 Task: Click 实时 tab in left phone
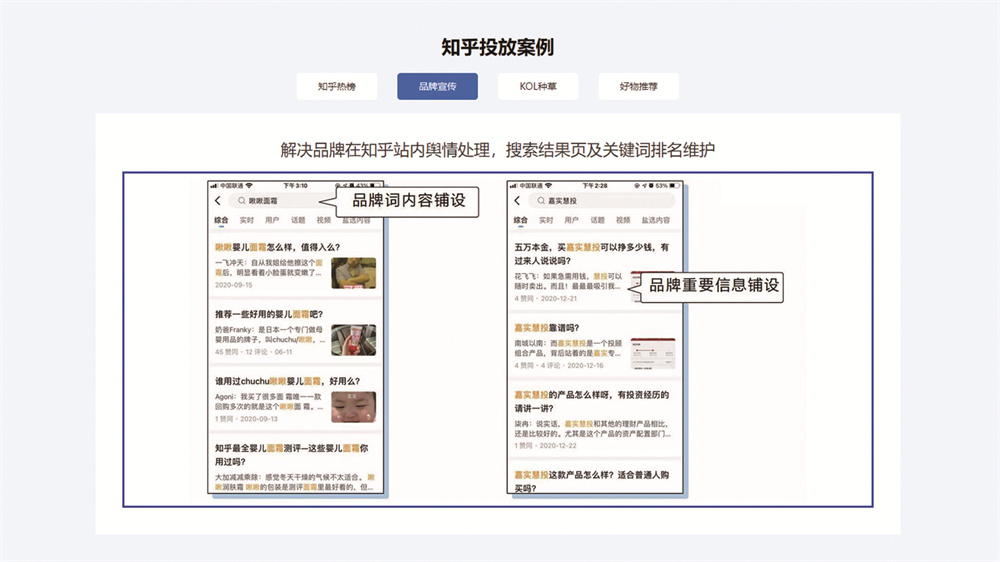click(x=246, y=220)
